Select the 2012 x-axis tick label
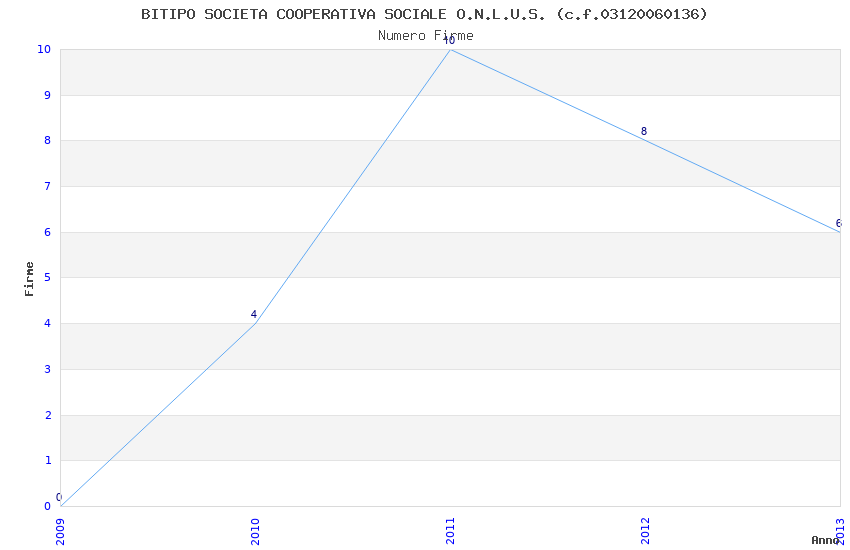Screen dimensions: 850x550 click(645, 532)
